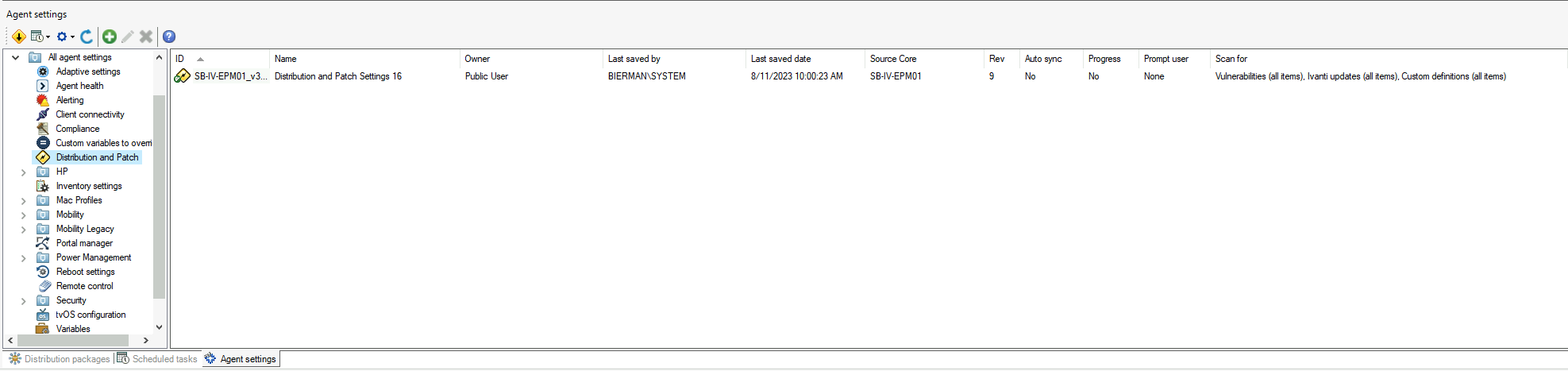Viewport: 1568px width, 371px height.
Task: Click the Distribution and Patch Settings 16 cell
Action: pos(338,76)
